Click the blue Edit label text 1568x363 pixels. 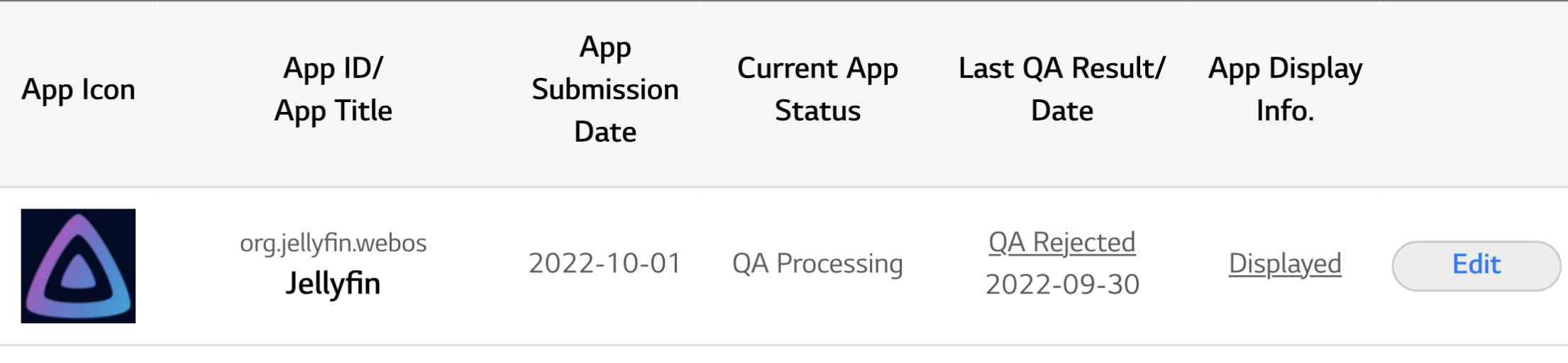(1476, 264)
